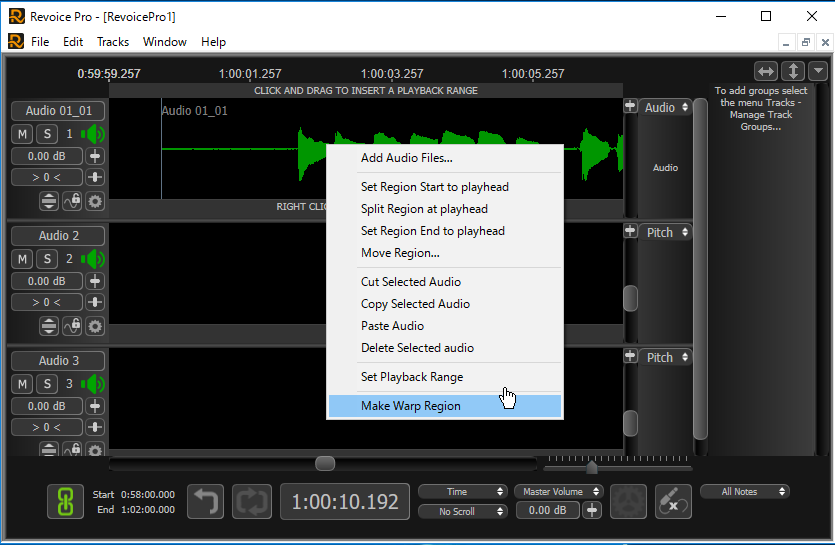Open the Audio 2 track gear settings

click(x=95, y=326)
